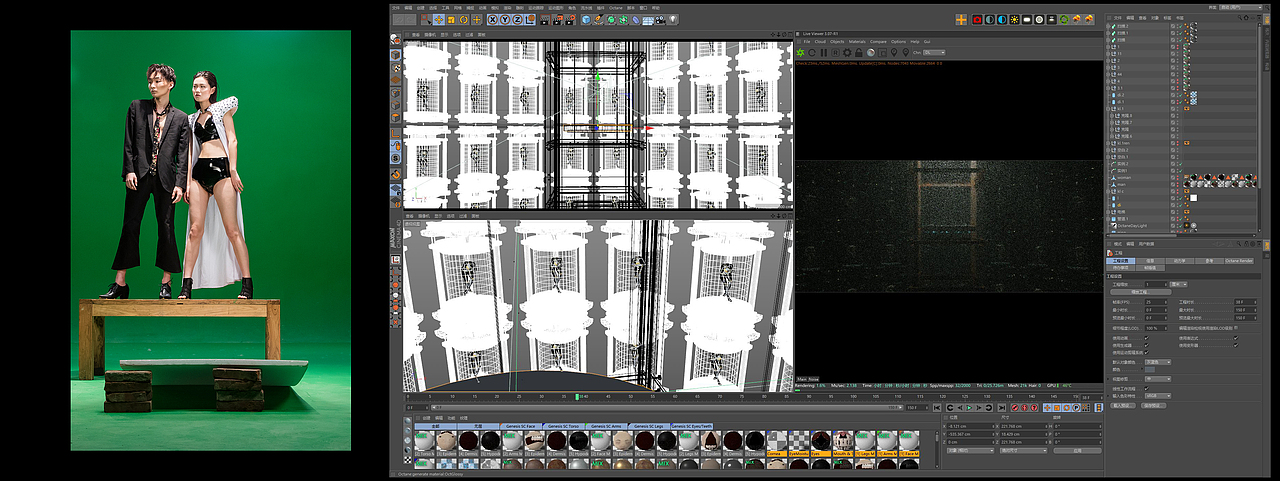Click the Octane sun daylight icon
Screen dimensions: 1280x481
(x=1014, y=19)
